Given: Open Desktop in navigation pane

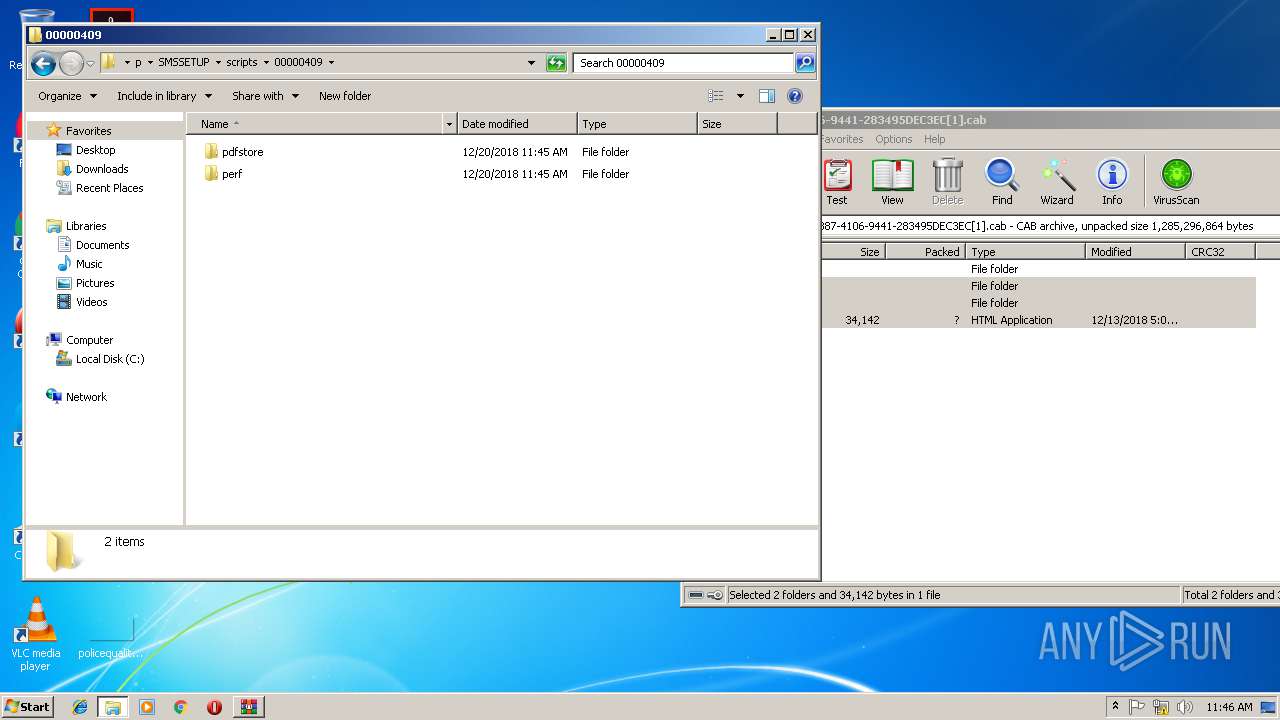Looking at the screenshot, I should click(95, 150).
